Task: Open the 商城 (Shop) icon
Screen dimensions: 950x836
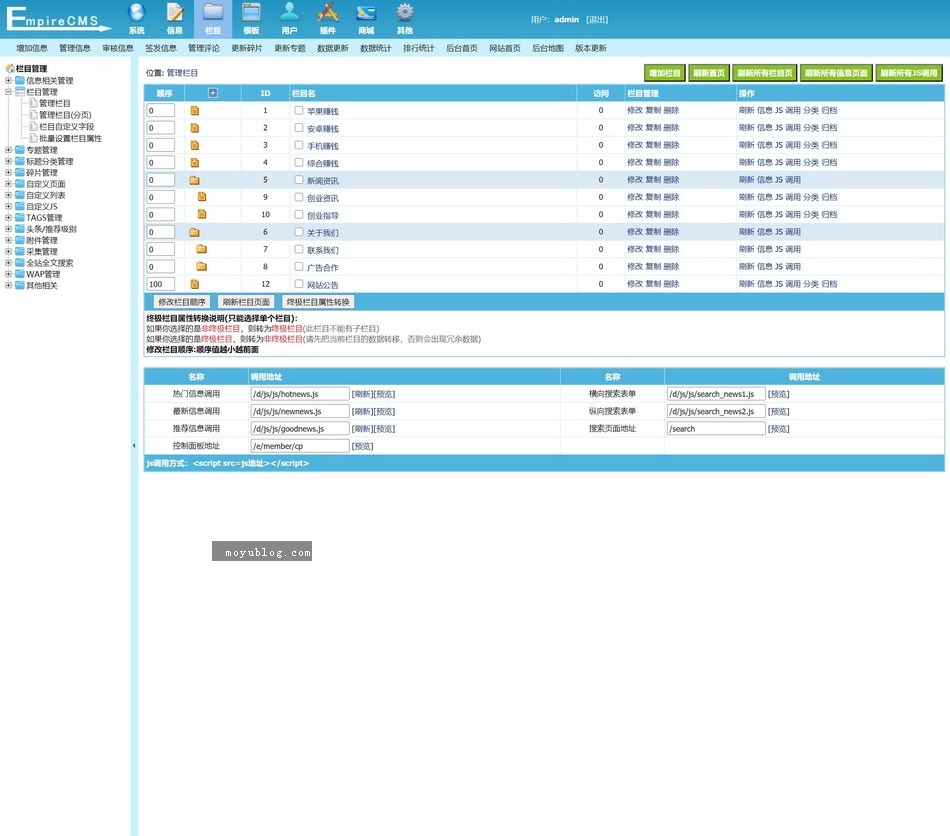Action: point(366,14)
